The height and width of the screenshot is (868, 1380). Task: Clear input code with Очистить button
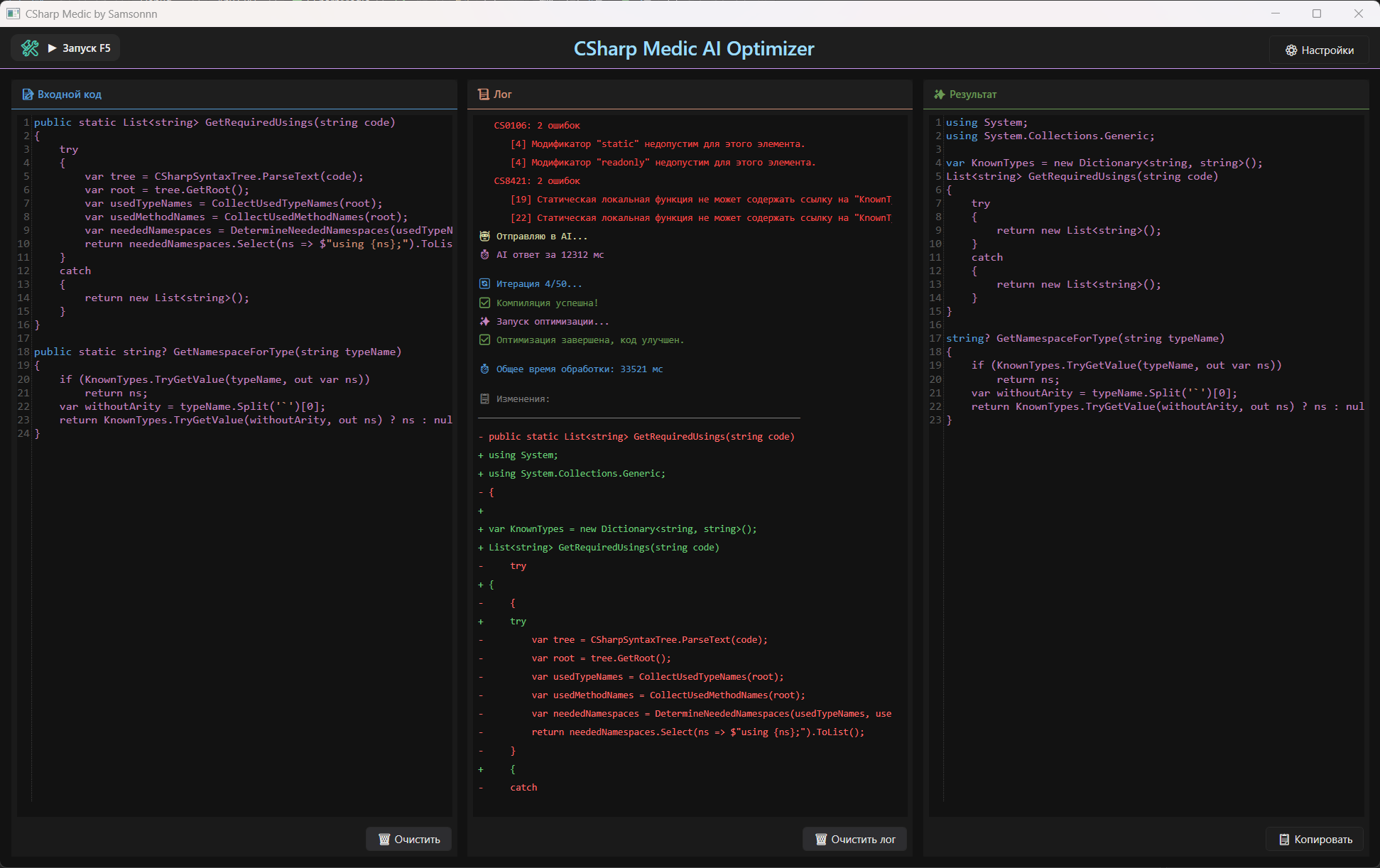409,840
